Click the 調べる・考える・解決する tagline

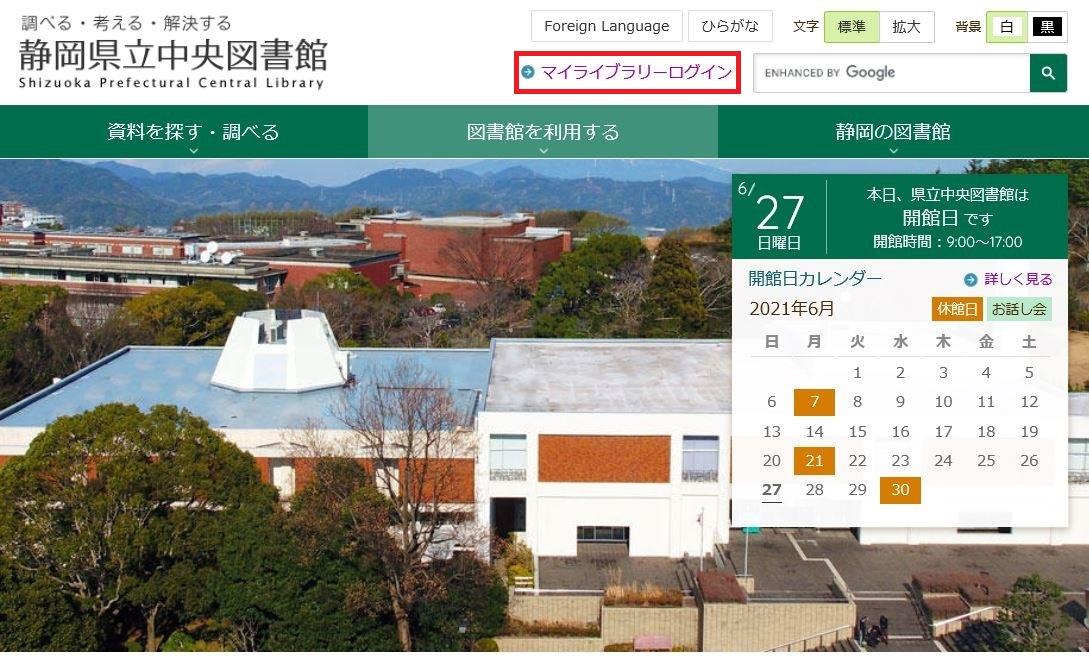126,23
